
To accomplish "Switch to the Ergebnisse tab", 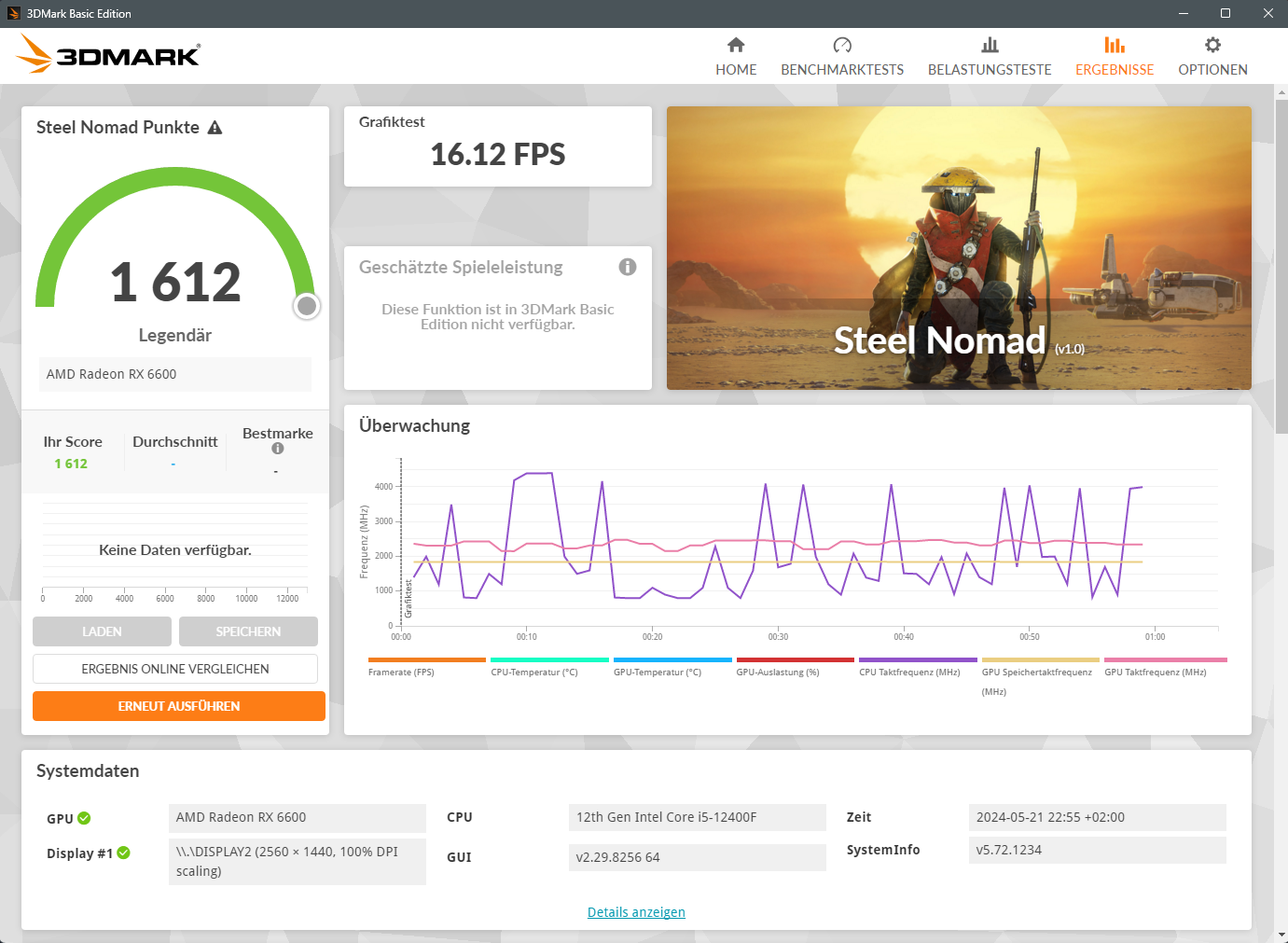I will (1115, 56).
